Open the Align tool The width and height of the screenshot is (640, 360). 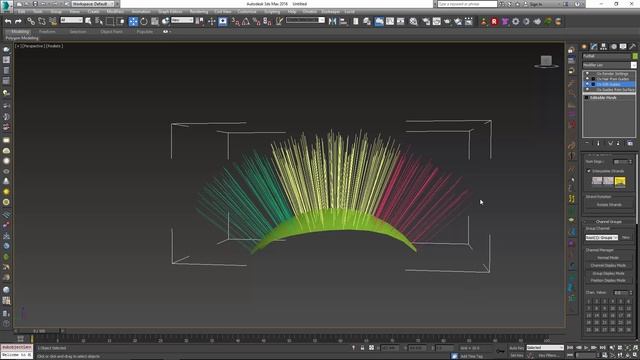[343, 21]
